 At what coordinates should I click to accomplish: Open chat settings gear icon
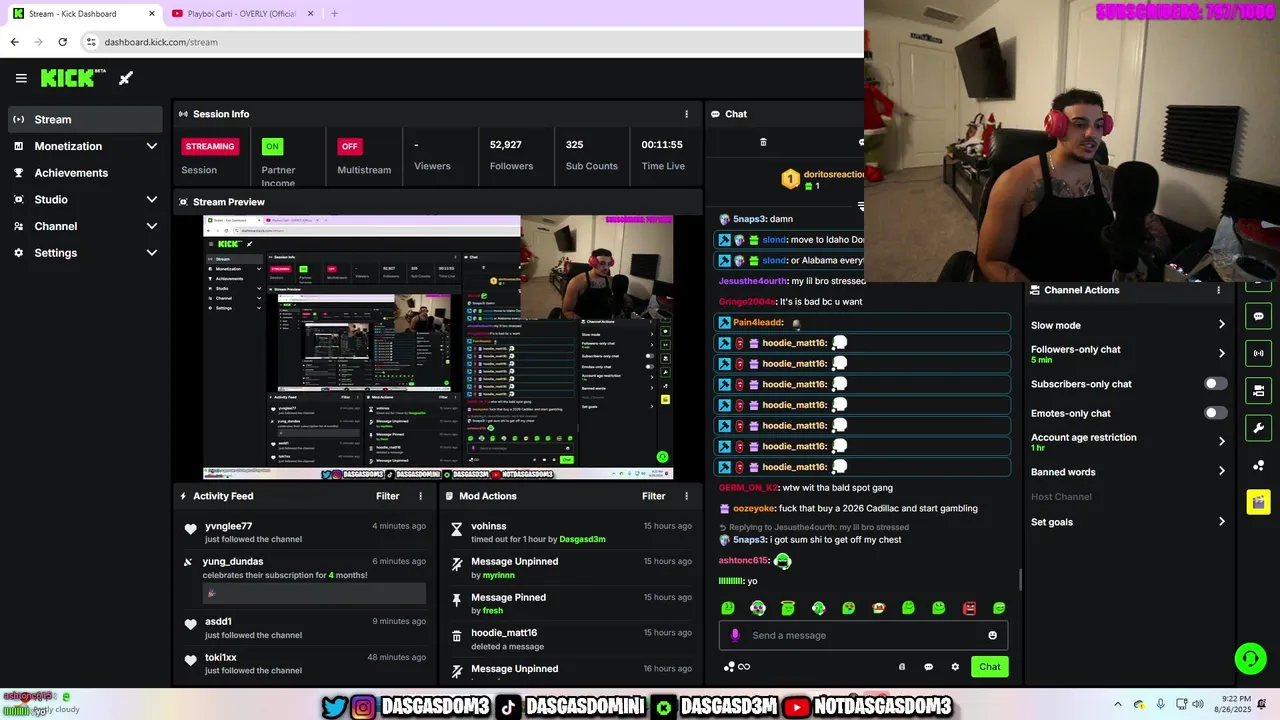(955, 667)
